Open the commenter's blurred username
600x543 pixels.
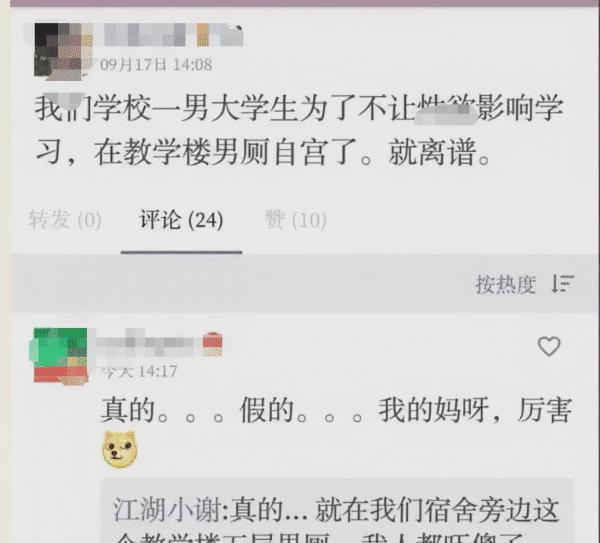pos(147,343)
